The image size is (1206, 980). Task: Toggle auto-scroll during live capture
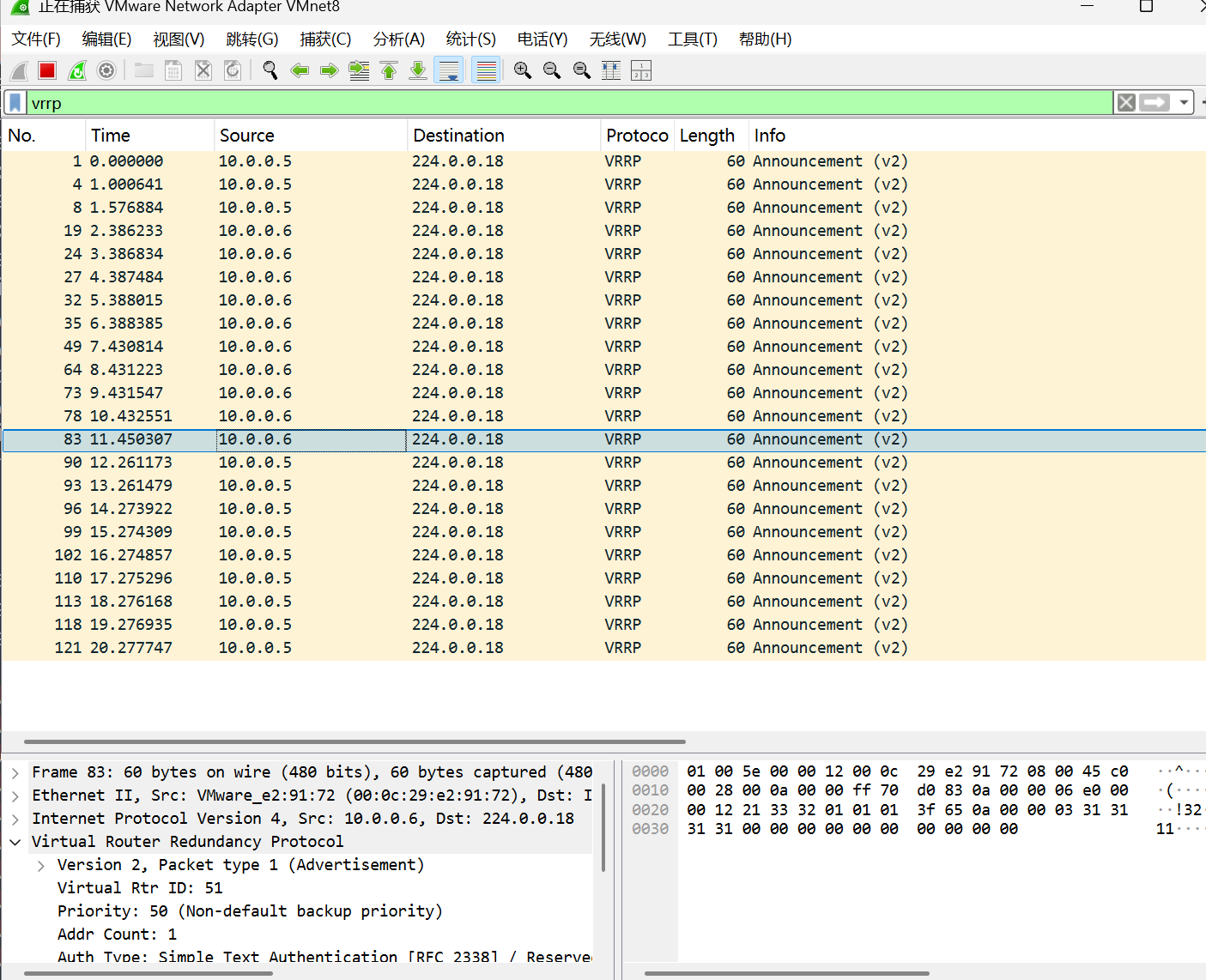449,70
